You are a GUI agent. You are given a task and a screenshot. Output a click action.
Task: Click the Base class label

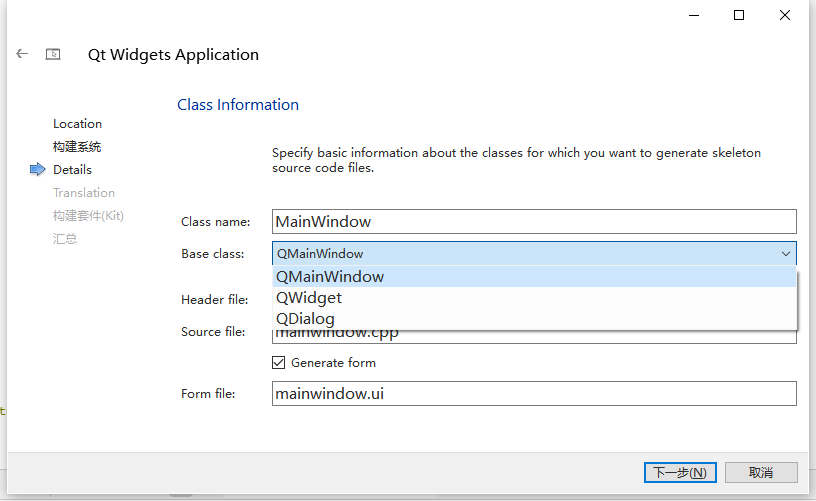(x=212, y=254)
